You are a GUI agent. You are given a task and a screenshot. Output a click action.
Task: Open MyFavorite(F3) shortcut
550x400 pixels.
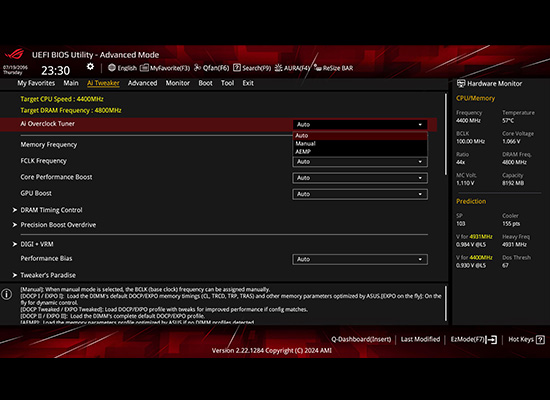165,68
